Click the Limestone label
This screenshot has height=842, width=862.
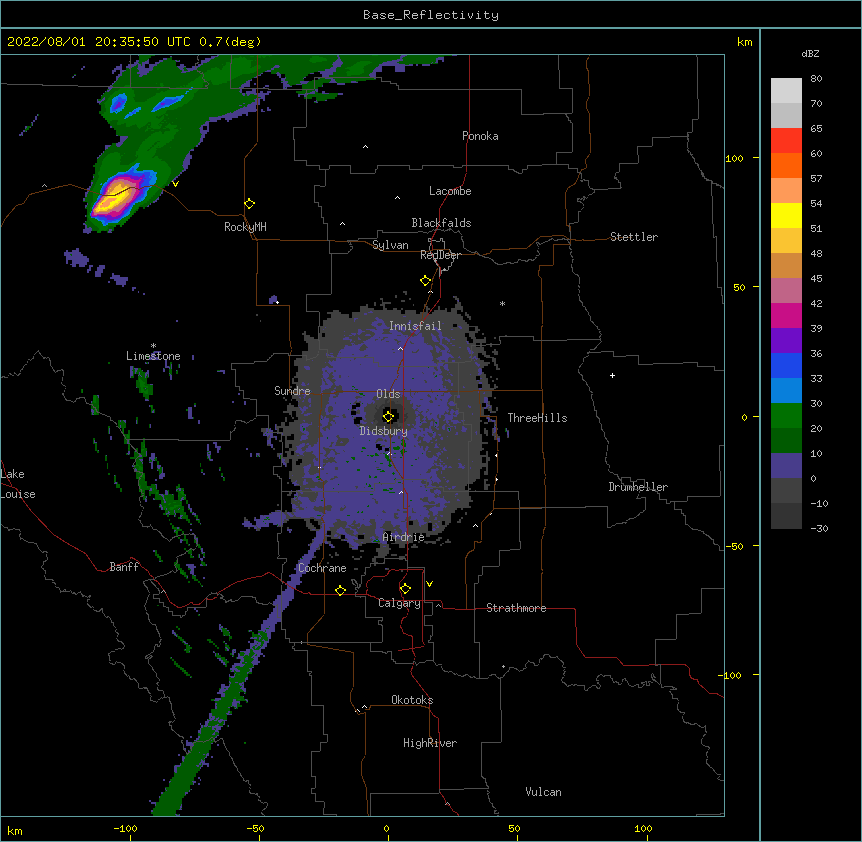153,356
